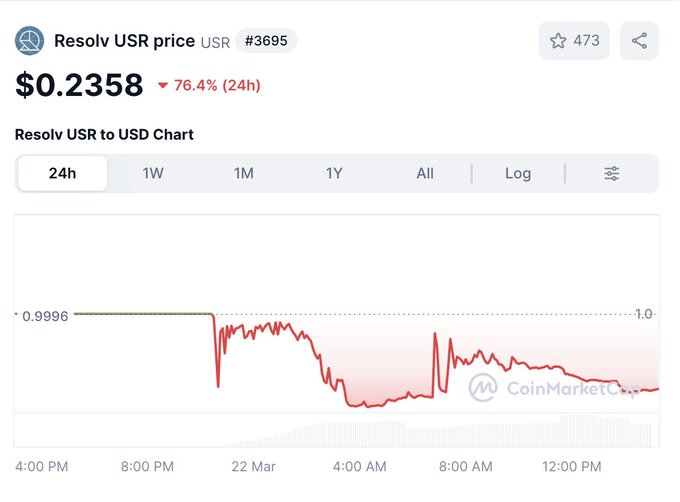Switch chart to 1W range
Viewport: 680px width, 502px height.
153,173
